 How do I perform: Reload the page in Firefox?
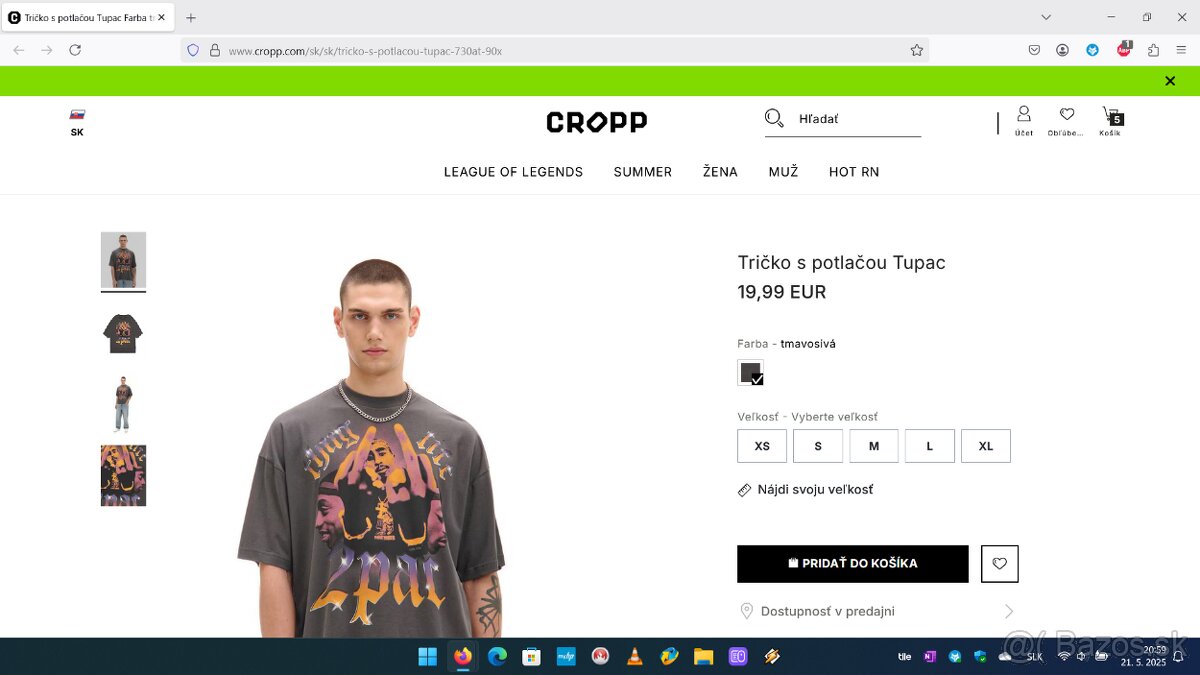pyautogui.click(x=75, y=50)
